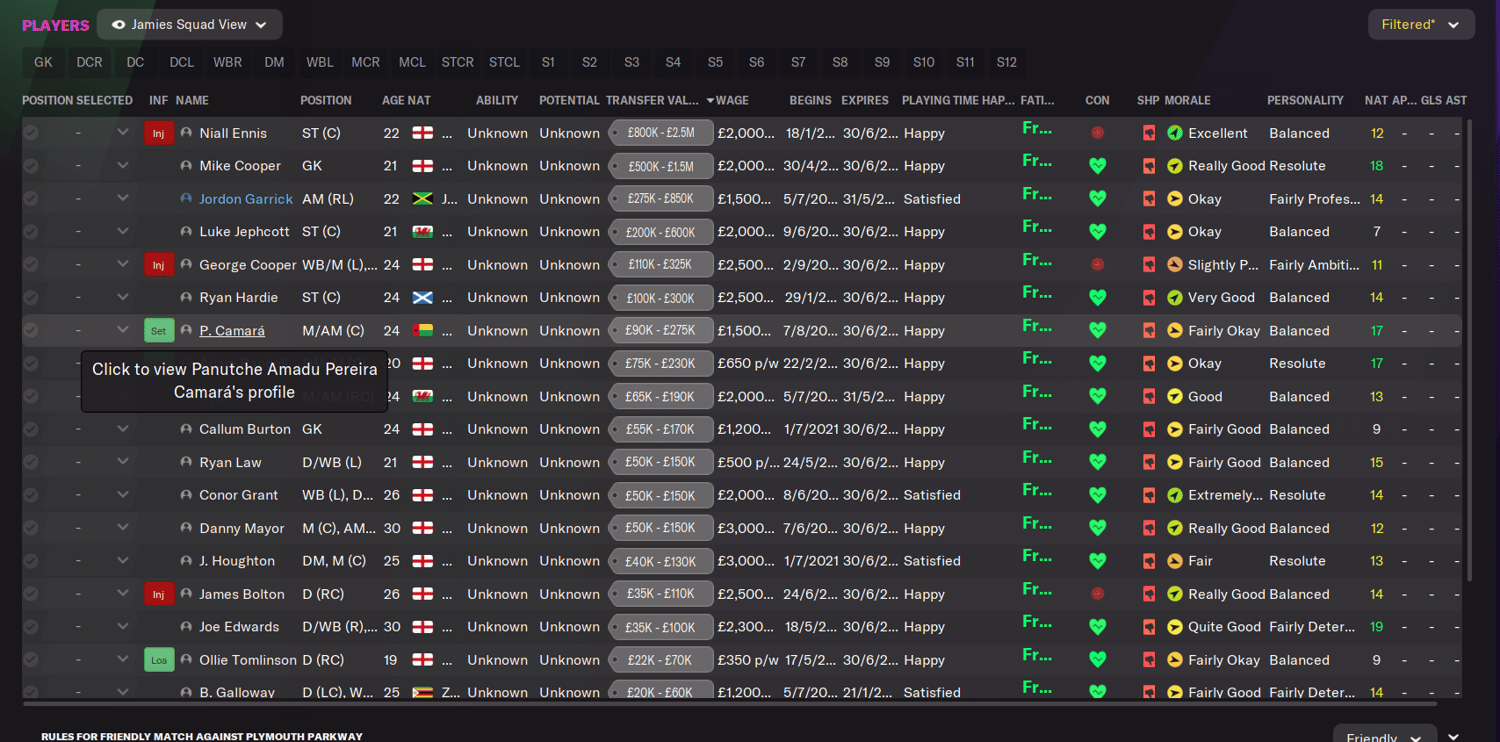Click the morale icon for George Cooper
The image size is (1500, 742).
click(1175, 265)
